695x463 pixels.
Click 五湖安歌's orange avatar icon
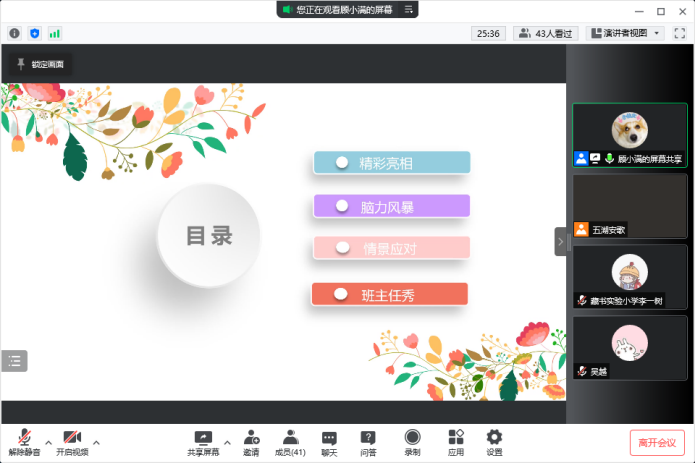(581, 229)
